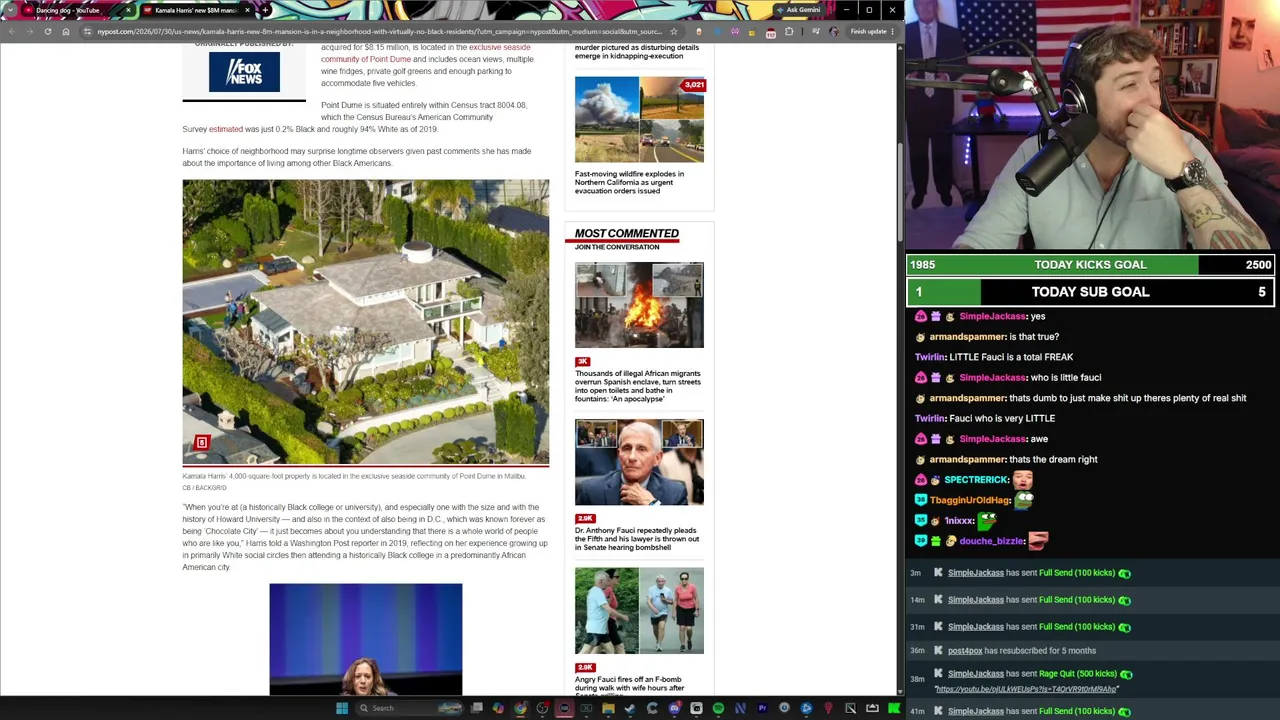Screen dimensions: 1280x720
Task: Open Google Chrome from the taskbar
Action: pyautogui.click(x=520, y=709)
